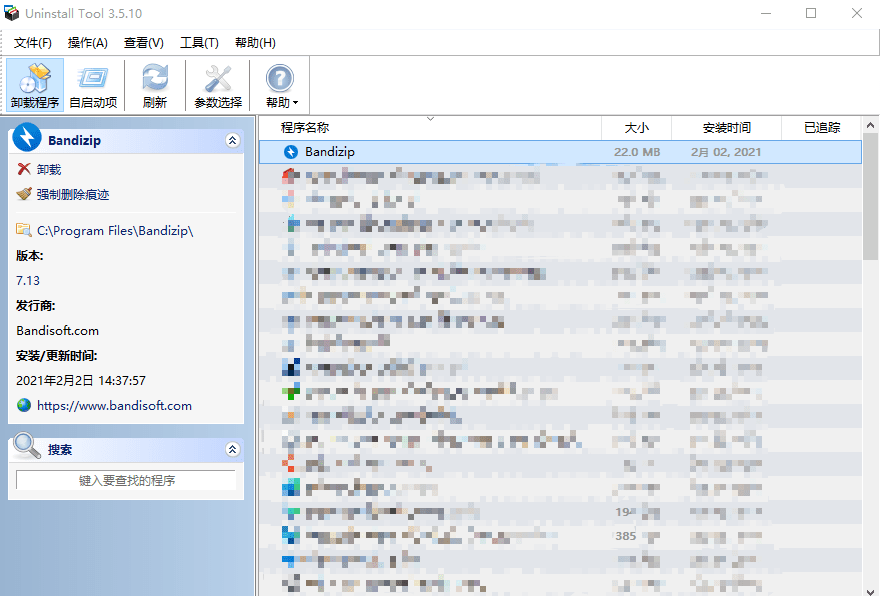Click the publisher text Bandisoft.com
Screen dimensions: 880x596
[57, 331]
